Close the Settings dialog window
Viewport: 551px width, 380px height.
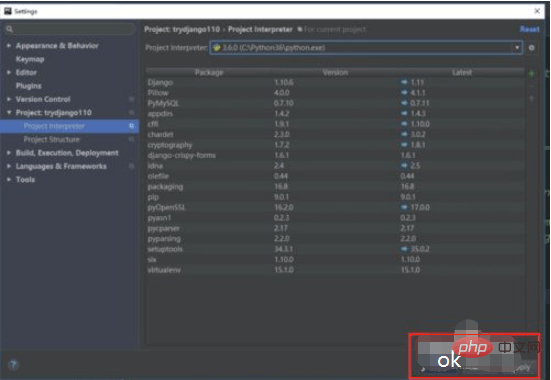[537, 11]
